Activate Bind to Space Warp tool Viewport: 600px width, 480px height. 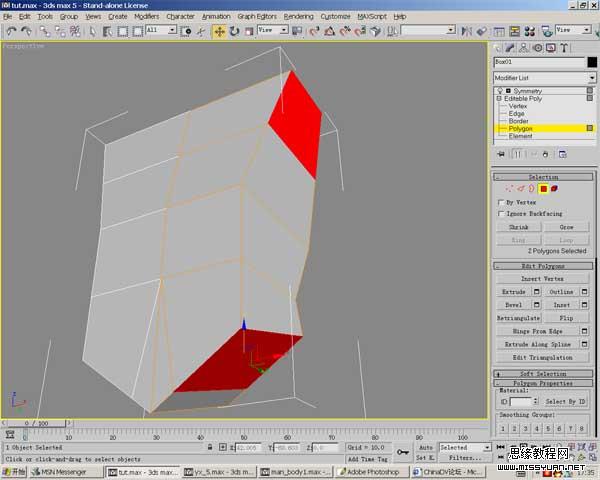click(75, 31)
